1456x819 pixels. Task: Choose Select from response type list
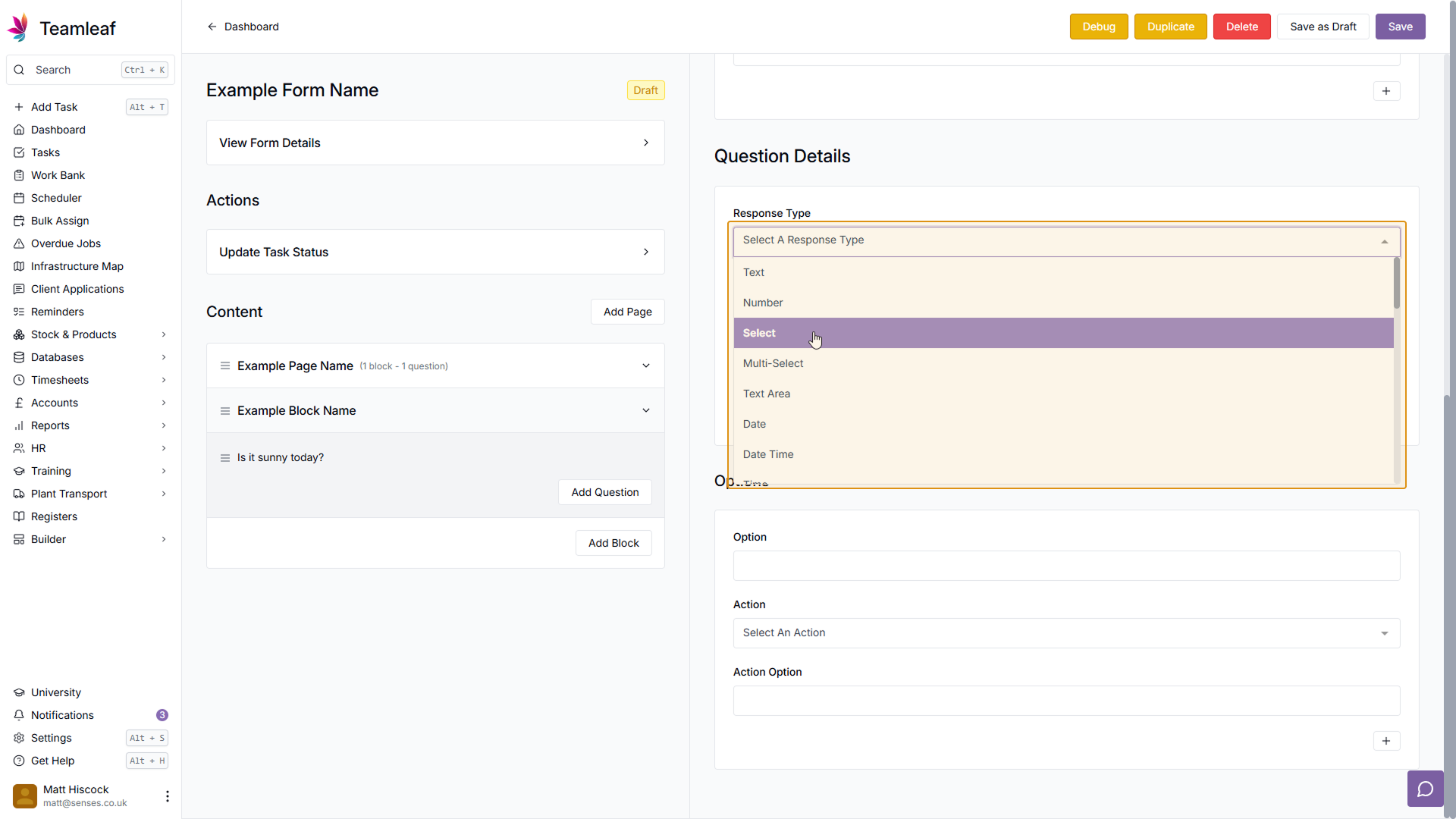(759, 333)
